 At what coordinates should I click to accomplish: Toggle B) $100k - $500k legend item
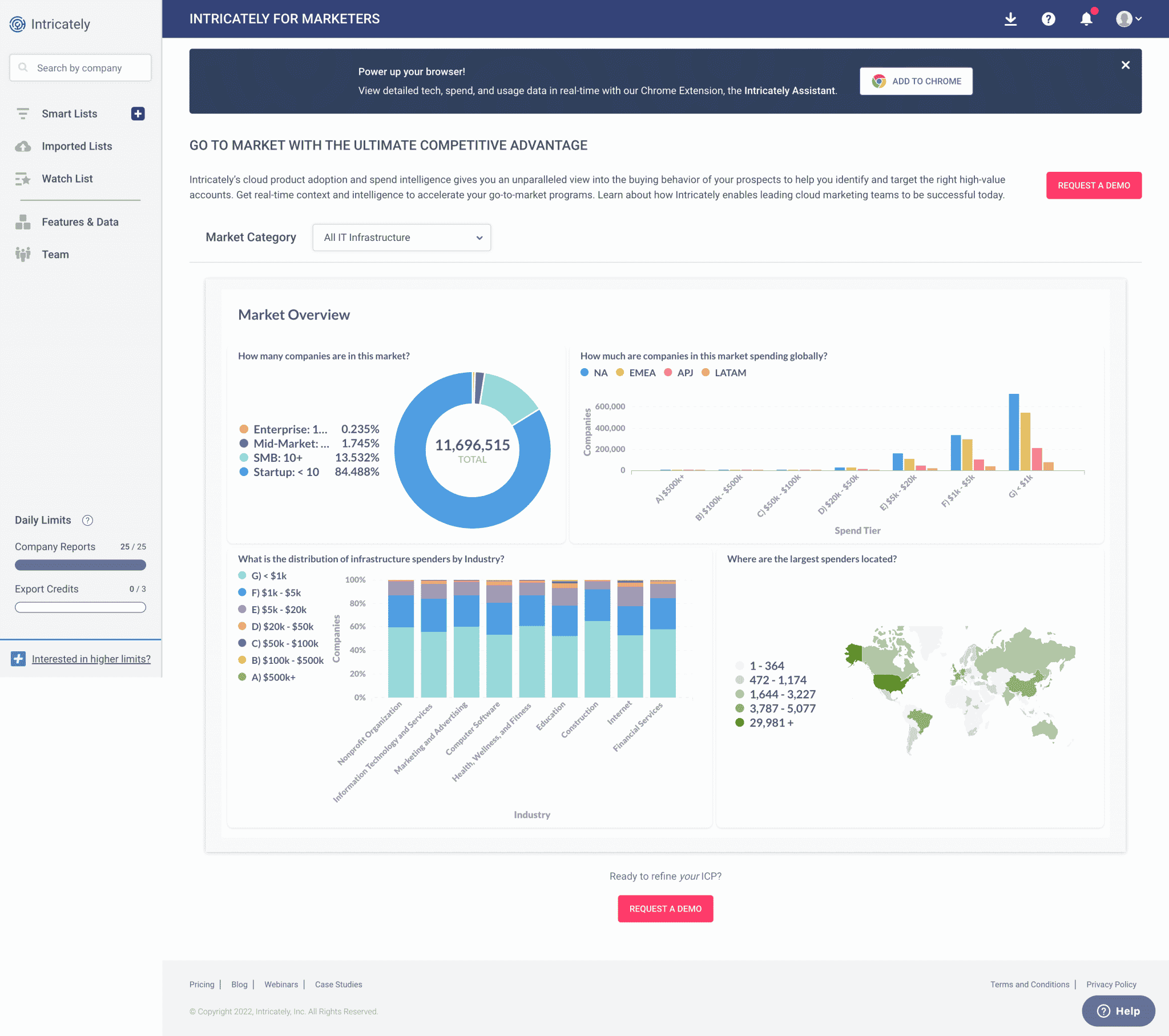(281, 660)
